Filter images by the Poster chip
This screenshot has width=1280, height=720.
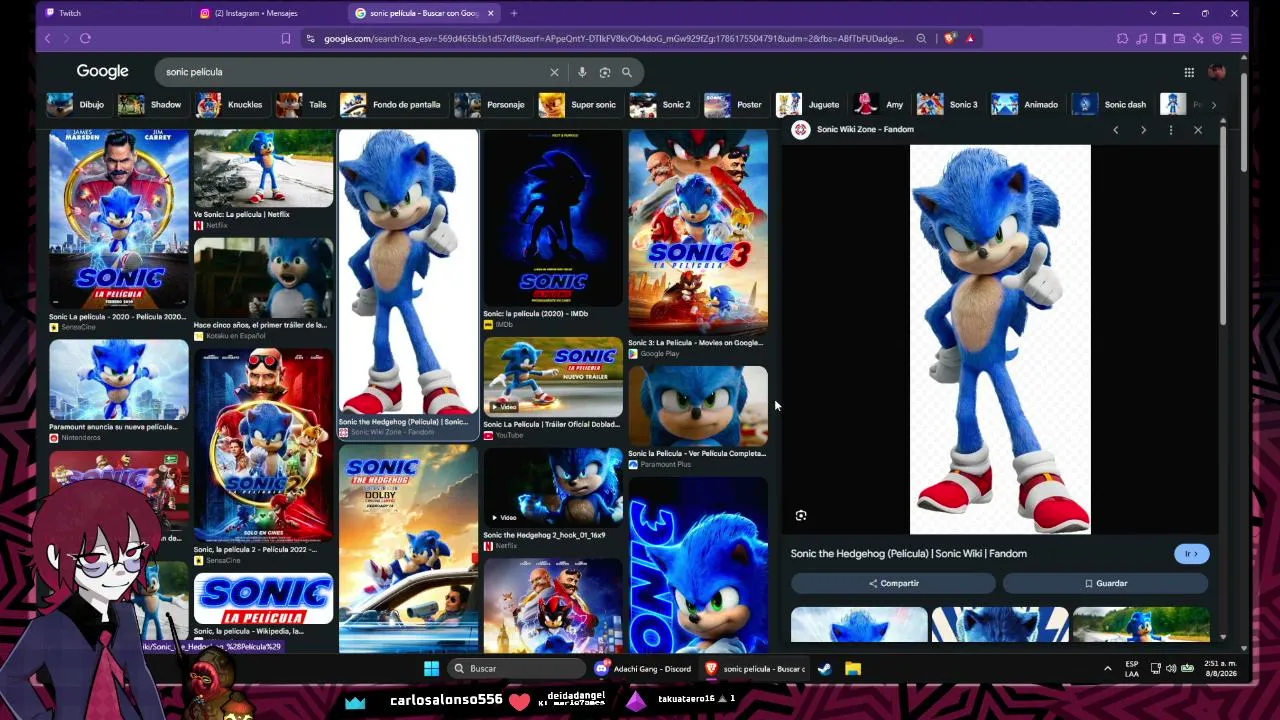coord(734,105)
